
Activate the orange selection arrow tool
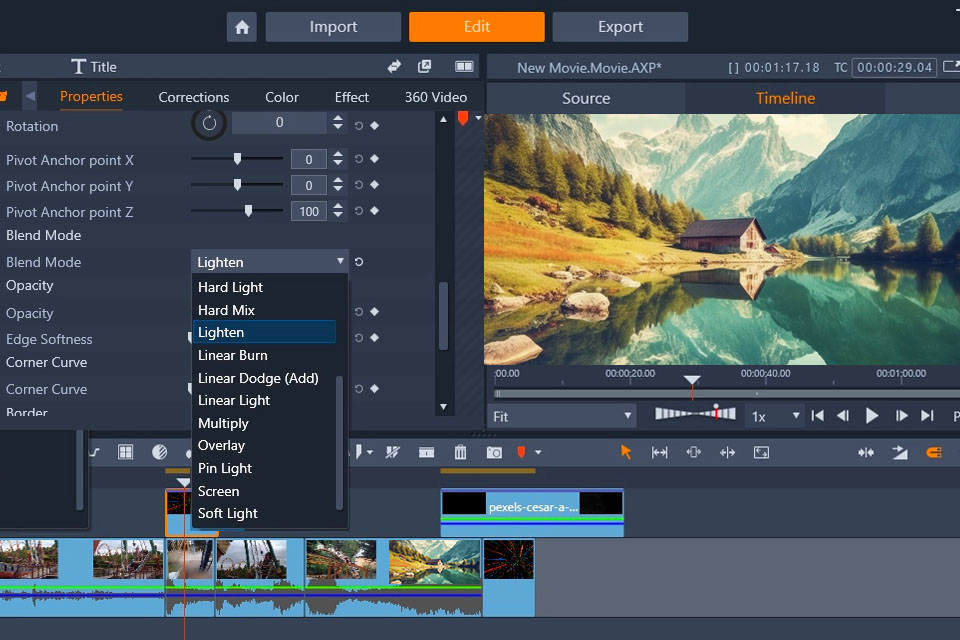pos(625,452)
